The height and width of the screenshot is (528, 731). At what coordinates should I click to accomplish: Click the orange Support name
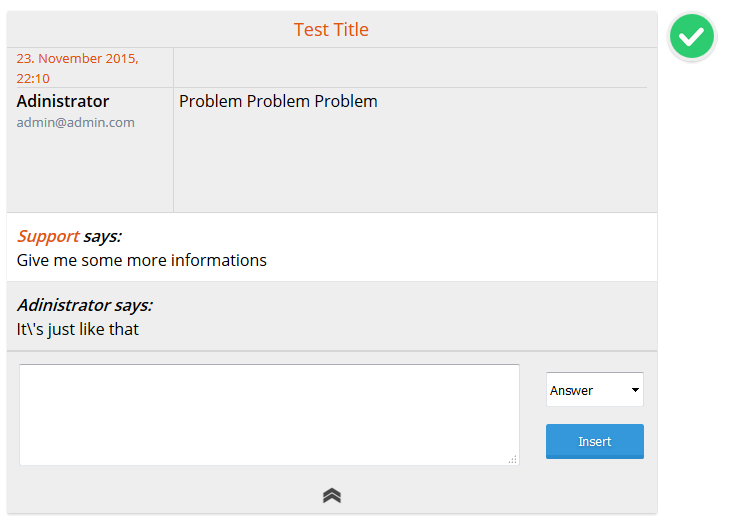(48, 236)
